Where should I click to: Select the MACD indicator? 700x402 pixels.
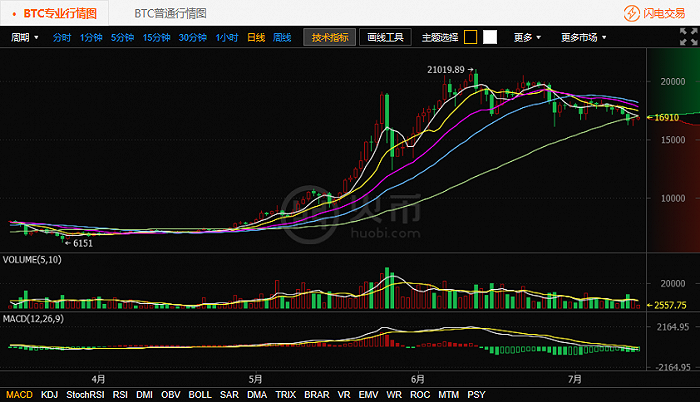coord(19,395)
